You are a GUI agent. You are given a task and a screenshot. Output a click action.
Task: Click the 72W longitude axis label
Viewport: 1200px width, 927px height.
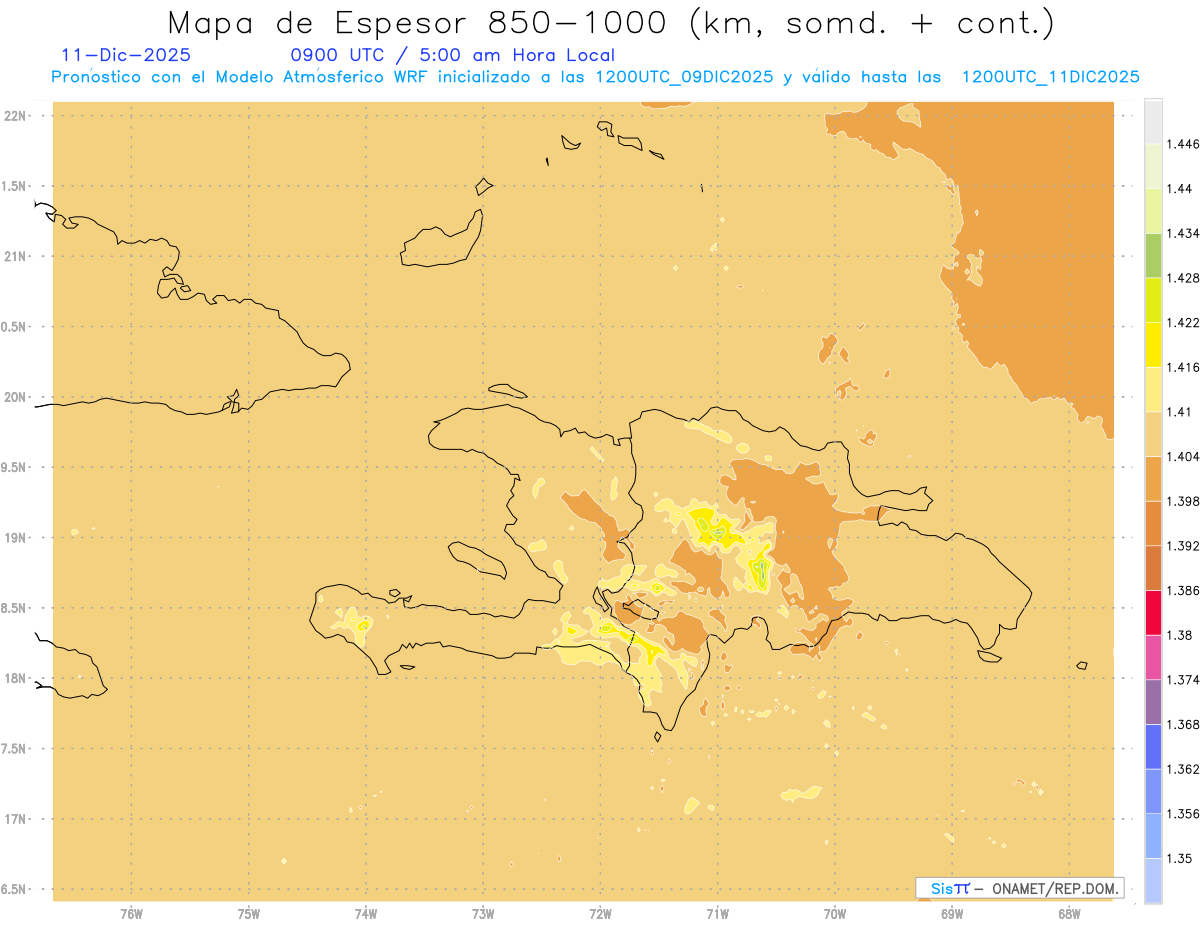click(x=601, y=914)
